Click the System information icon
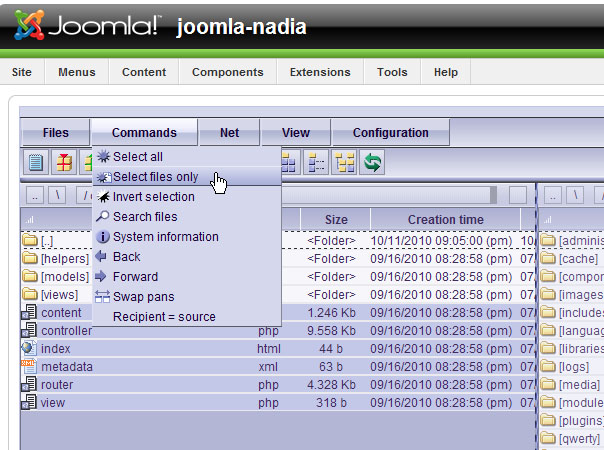This screenshot has height=450, width=604. pyautogui.click(x=102, y=237)
